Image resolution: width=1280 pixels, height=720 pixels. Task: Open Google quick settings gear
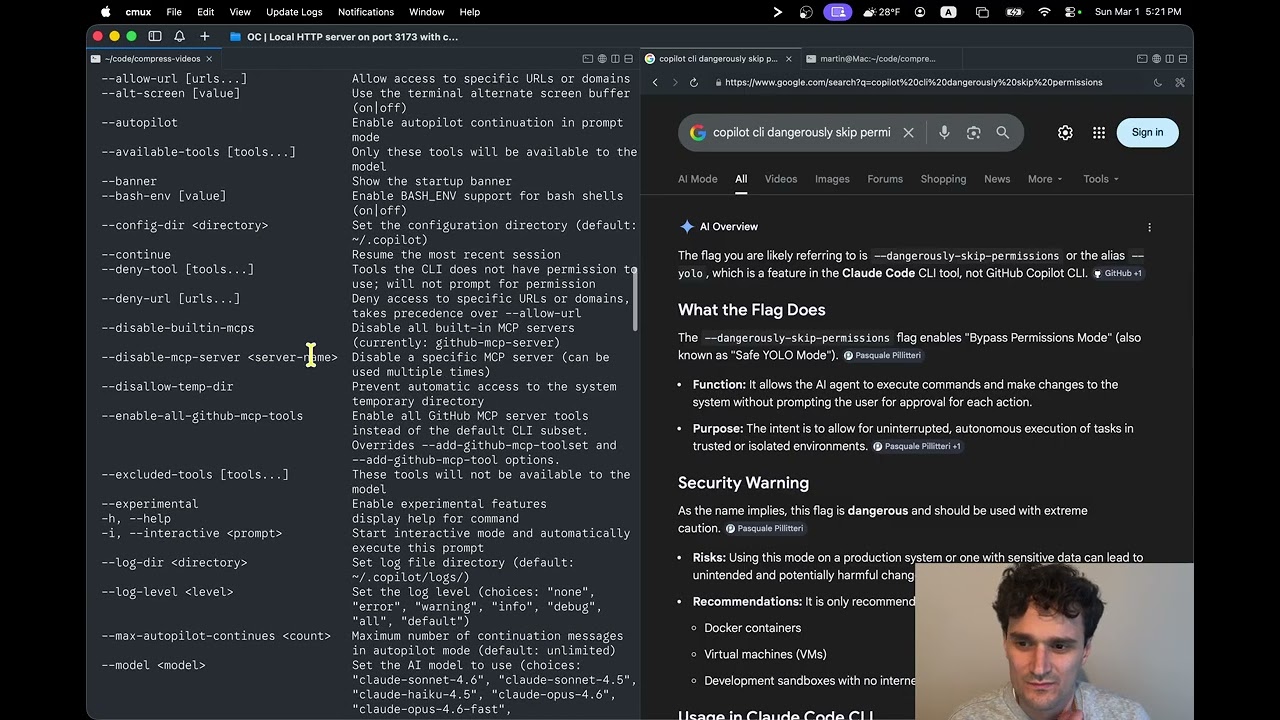[x=1065, y=132]
